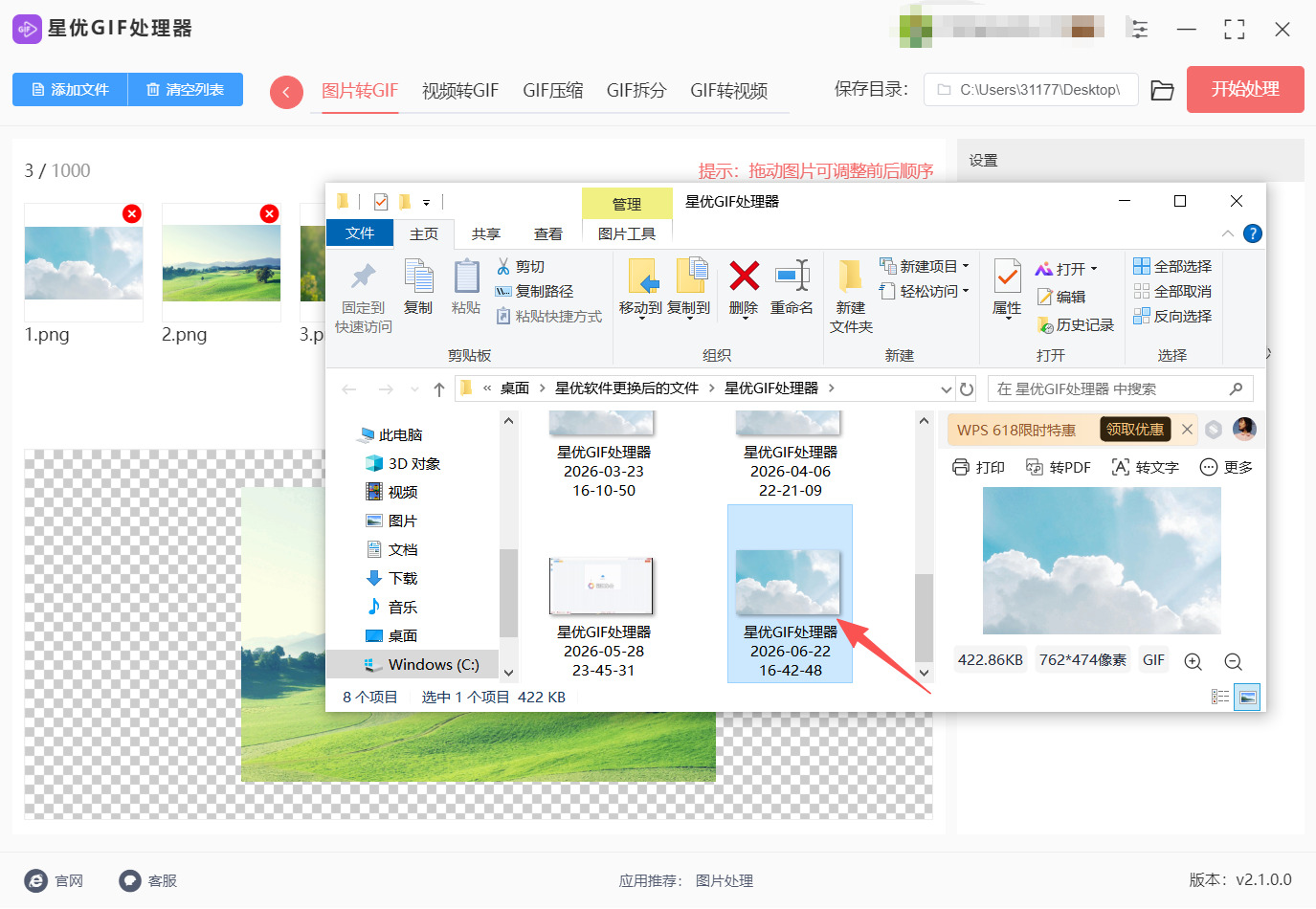The width and height of the screenshot is (1316, 909).
Task: Expand the address bar history dropdown
Action: coord(946,388)
